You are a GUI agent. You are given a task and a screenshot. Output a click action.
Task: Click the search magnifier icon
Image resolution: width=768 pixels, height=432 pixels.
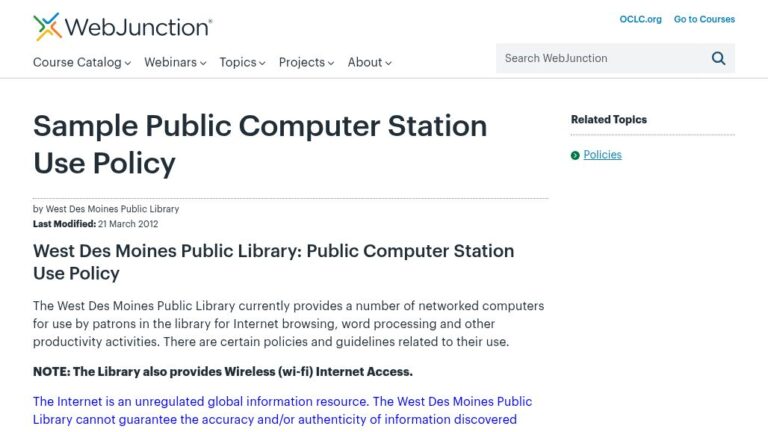point(718,58)
